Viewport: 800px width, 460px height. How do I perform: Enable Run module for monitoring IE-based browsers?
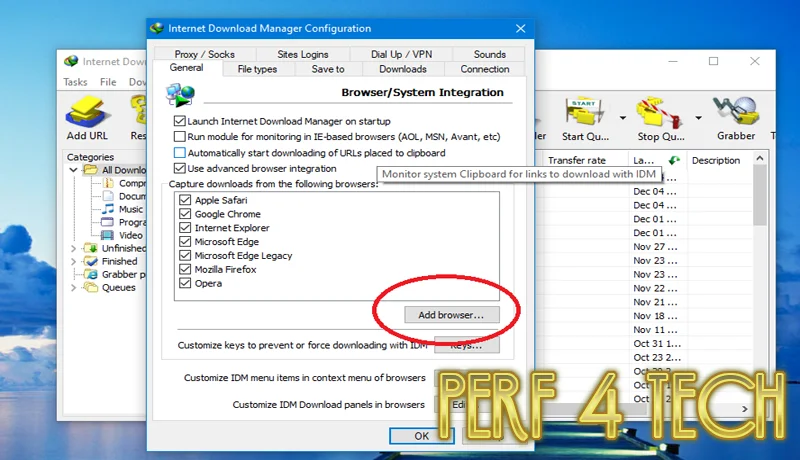point(179,136)
